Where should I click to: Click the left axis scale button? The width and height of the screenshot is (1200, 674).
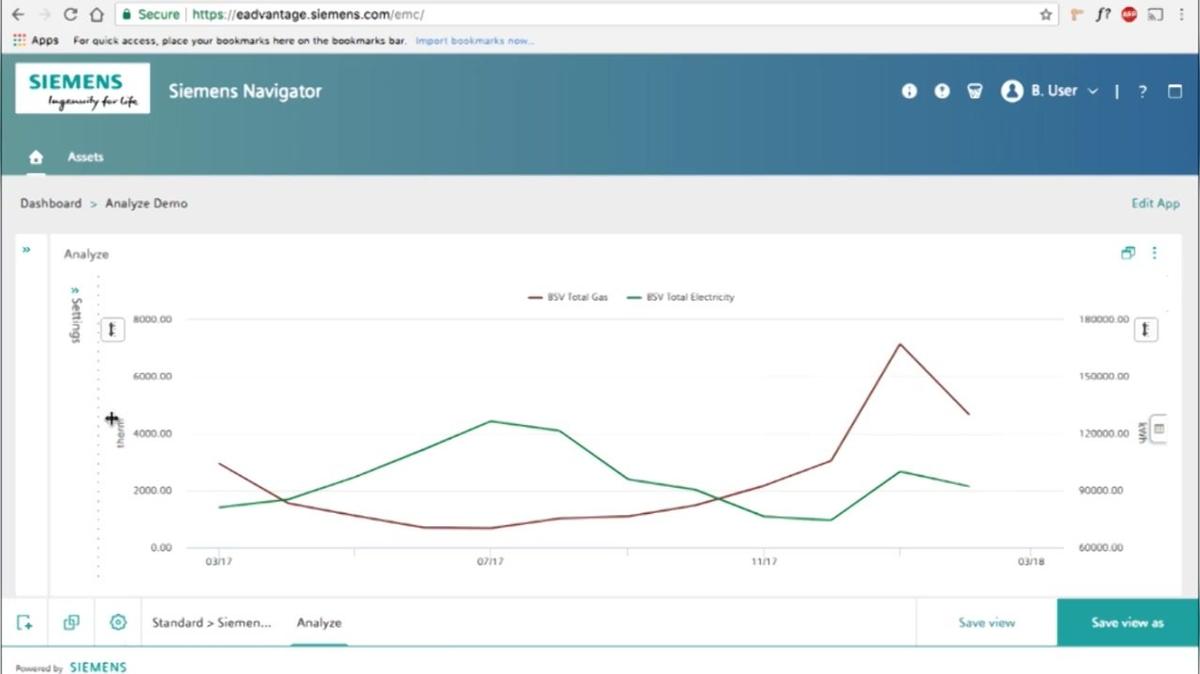(113, 329)
